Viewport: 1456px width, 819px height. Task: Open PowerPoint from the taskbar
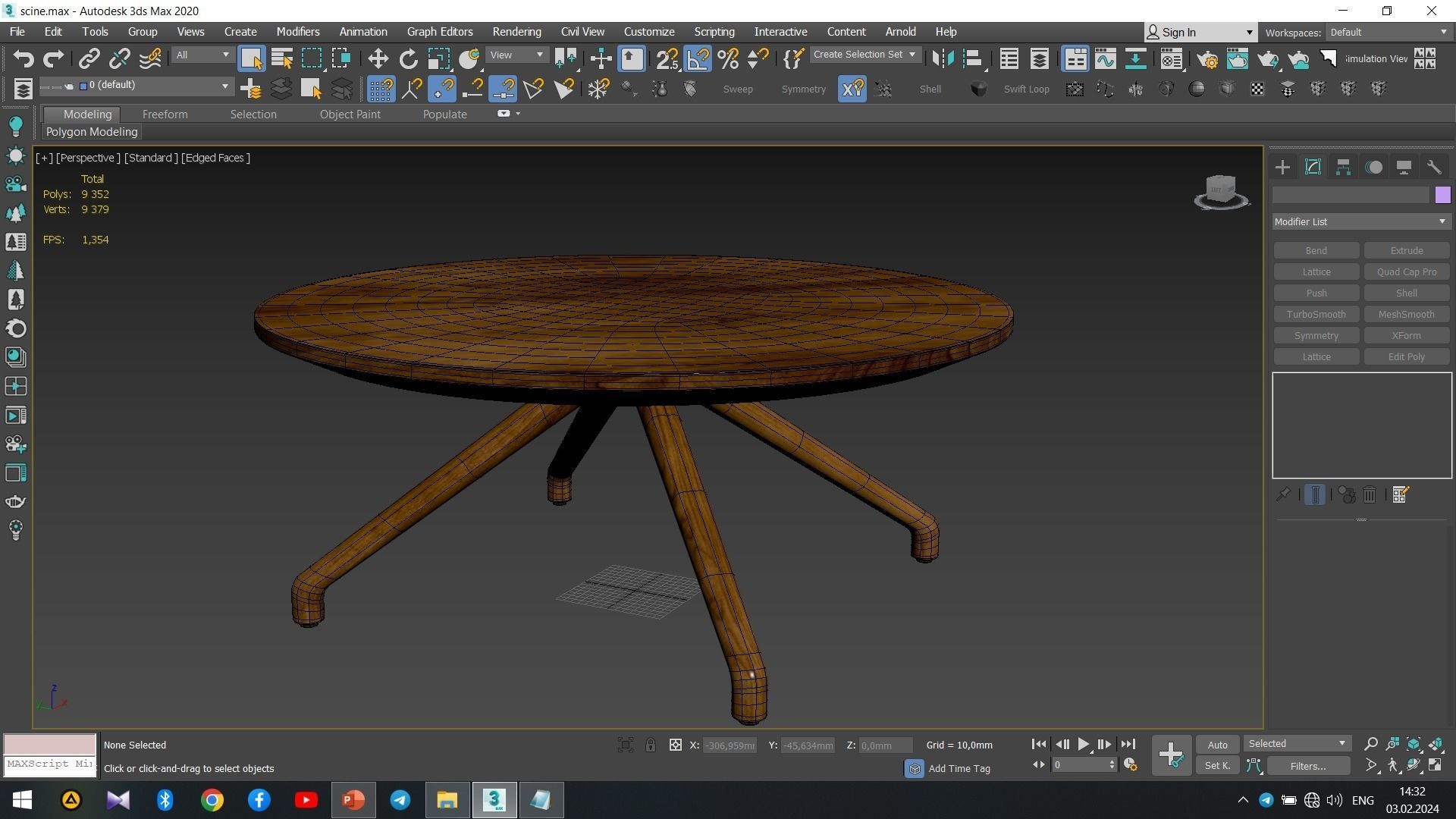(353, 800)
